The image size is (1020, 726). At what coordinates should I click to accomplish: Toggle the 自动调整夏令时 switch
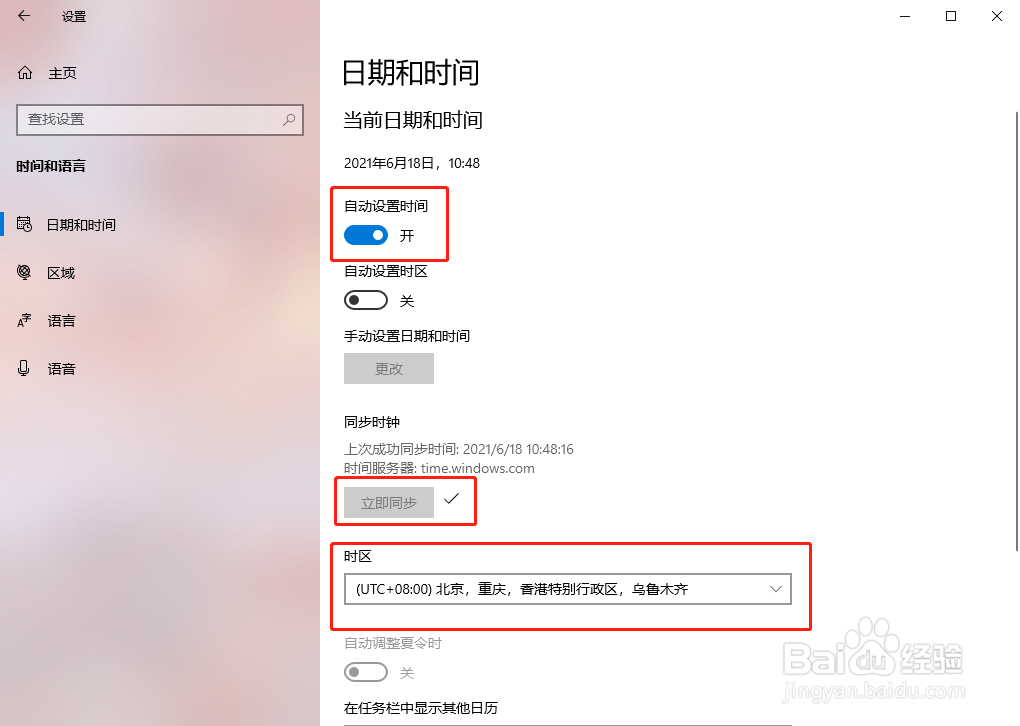tap(366, 672)
